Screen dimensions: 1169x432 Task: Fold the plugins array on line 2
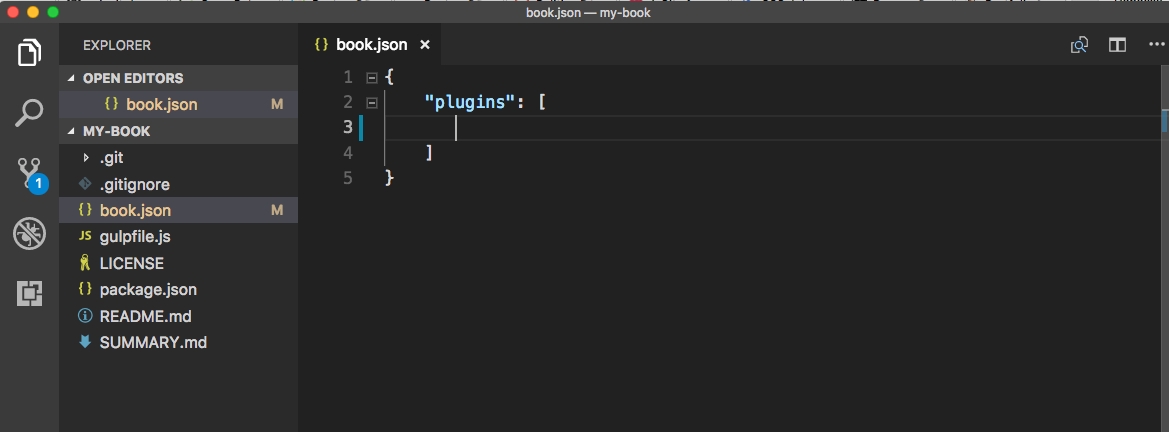[x=372, y=102]
